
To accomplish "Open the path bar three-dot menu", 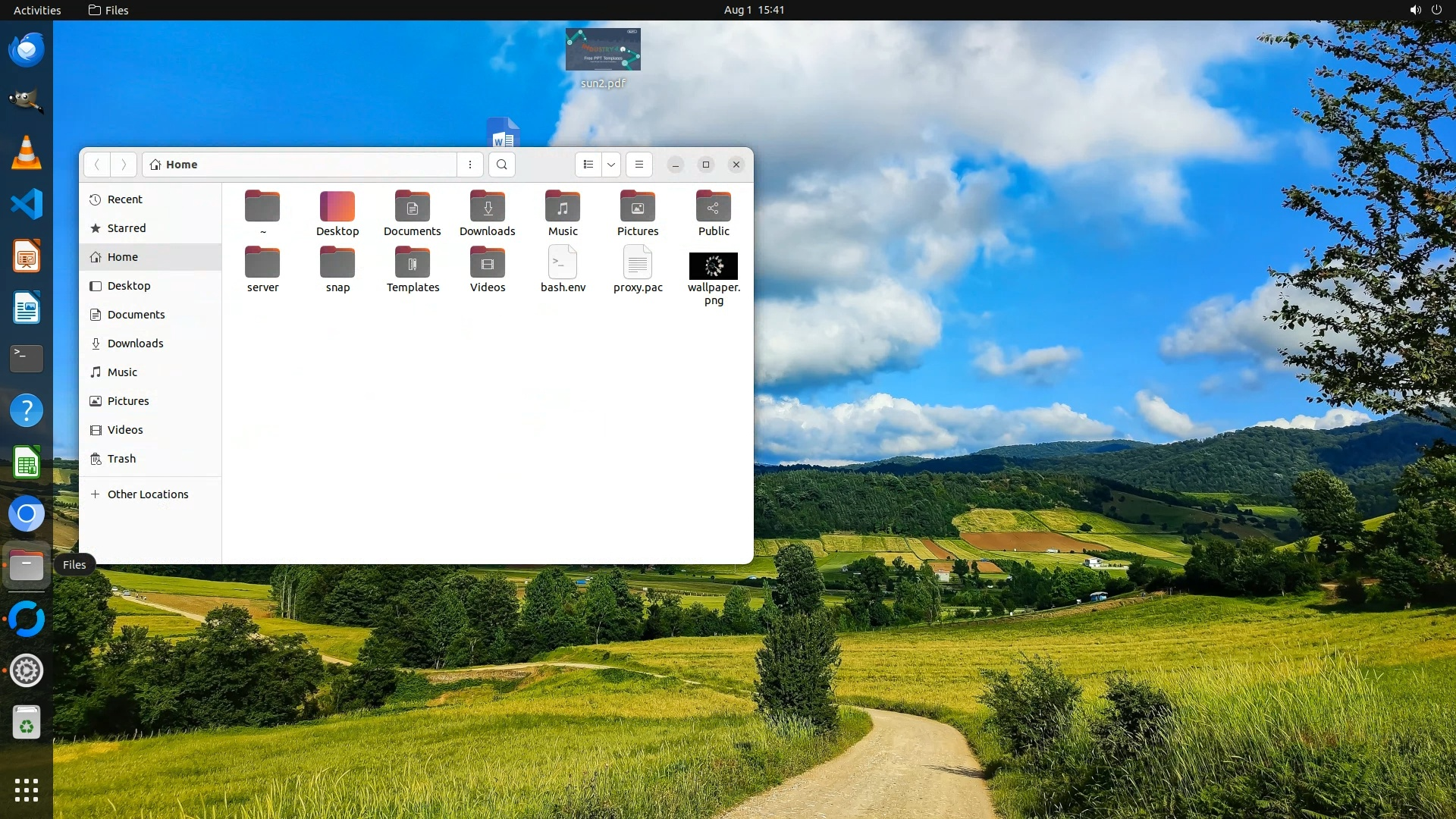I will (x=470, y=165).
